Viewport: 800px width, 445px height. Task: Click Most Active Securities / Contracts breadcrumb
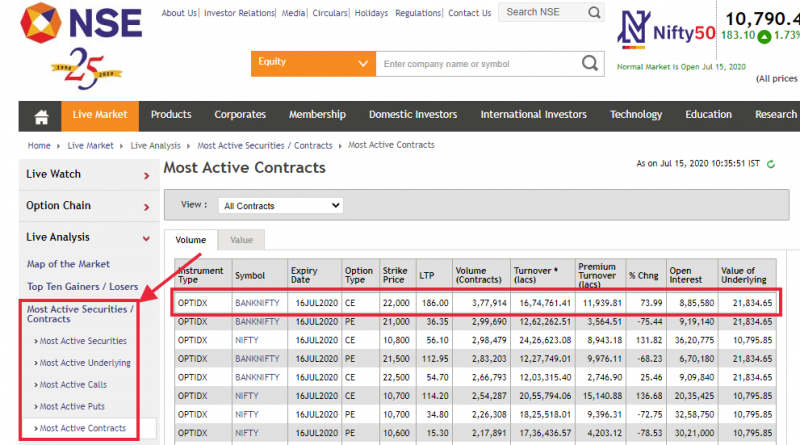[265, 145]
